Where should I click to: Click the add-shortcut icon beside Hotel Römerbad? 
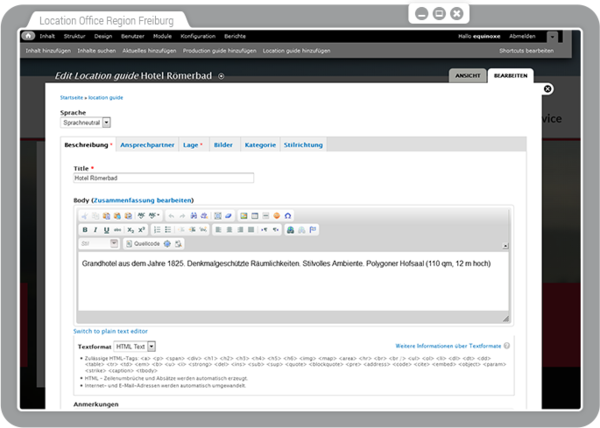tap(222, 76)
